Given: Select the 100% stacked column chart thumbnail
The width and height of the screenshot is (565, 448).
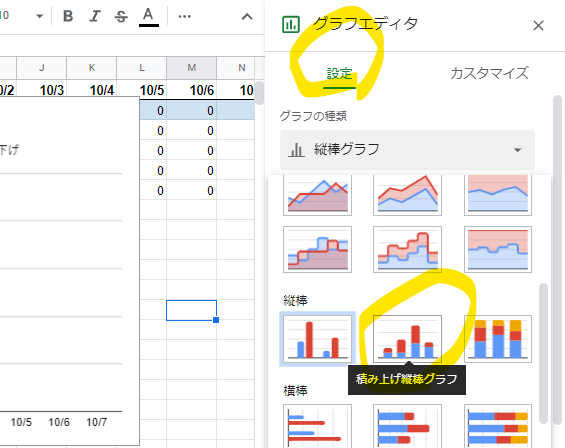Looking at the screenshot, I should 498,339.
